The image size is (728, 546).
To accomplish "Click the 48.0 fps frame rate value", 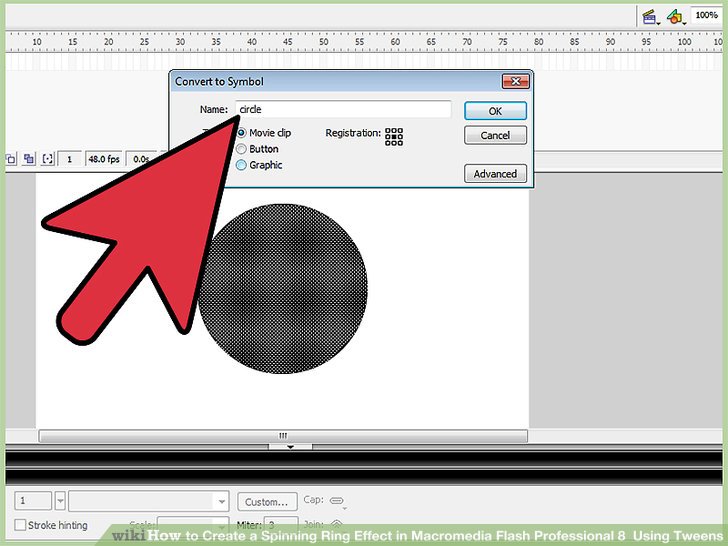I will point(104,159).
